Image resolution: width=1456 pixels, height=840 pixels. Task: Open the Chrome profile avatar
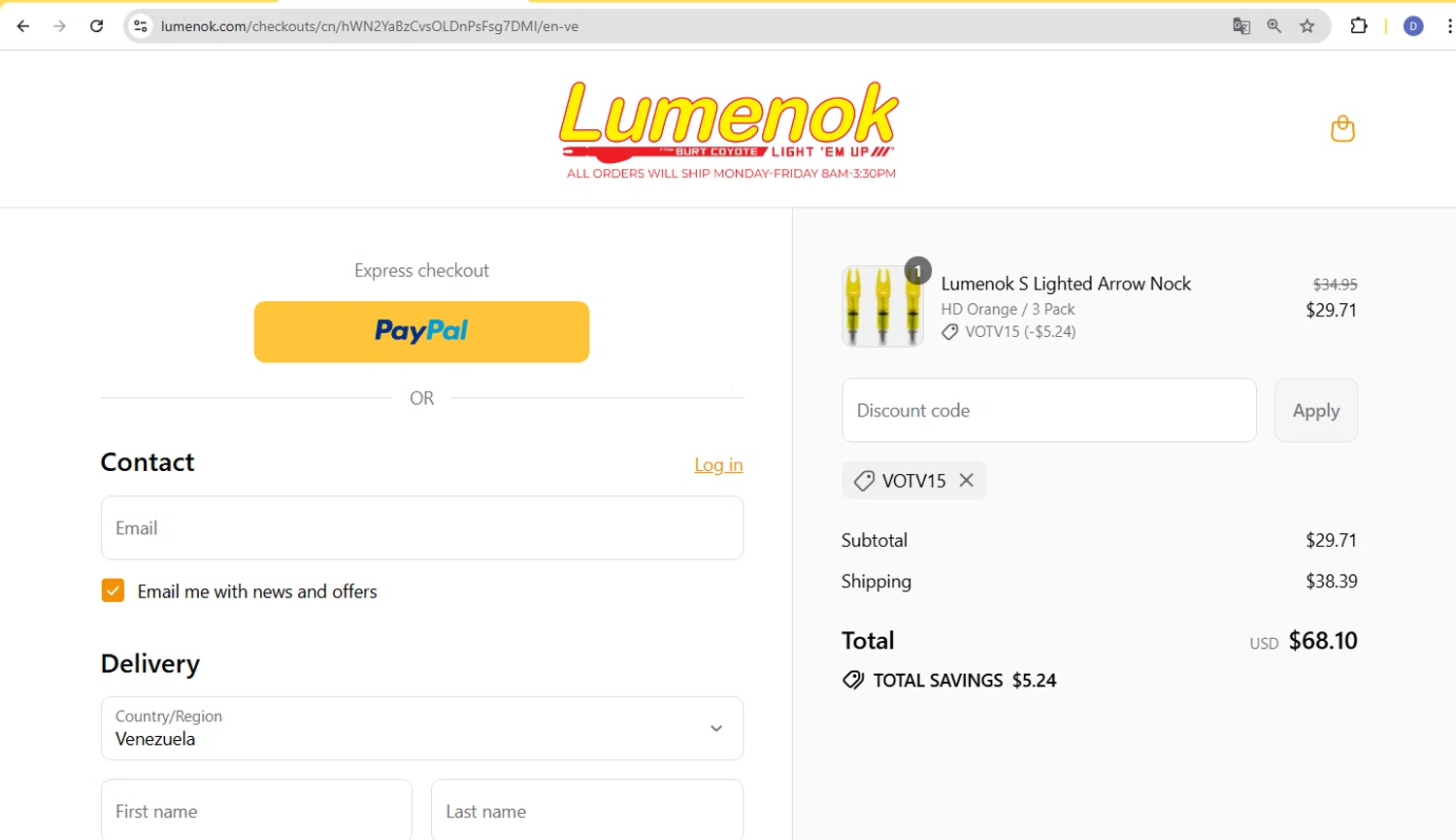click(x=1413, y=26)
